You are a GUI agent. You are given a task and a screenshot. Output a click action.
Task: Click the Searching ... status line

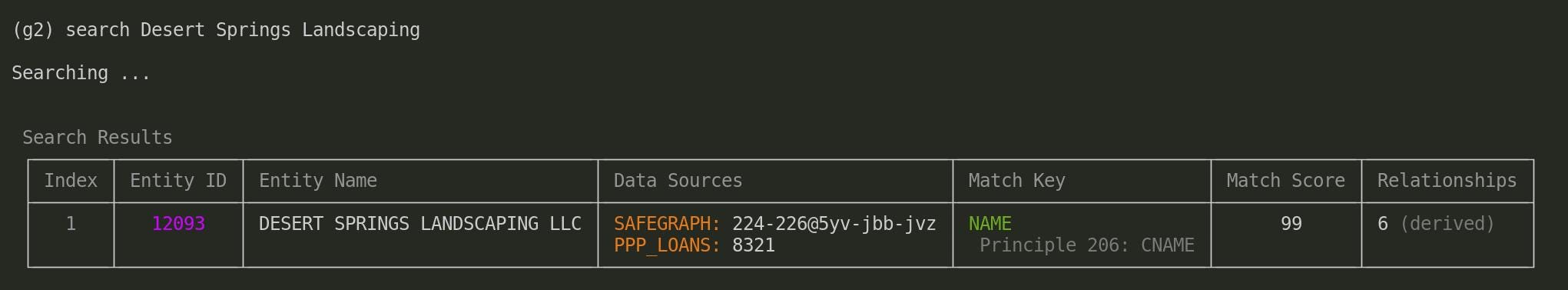pyautogui.click(x=81, y=73)
